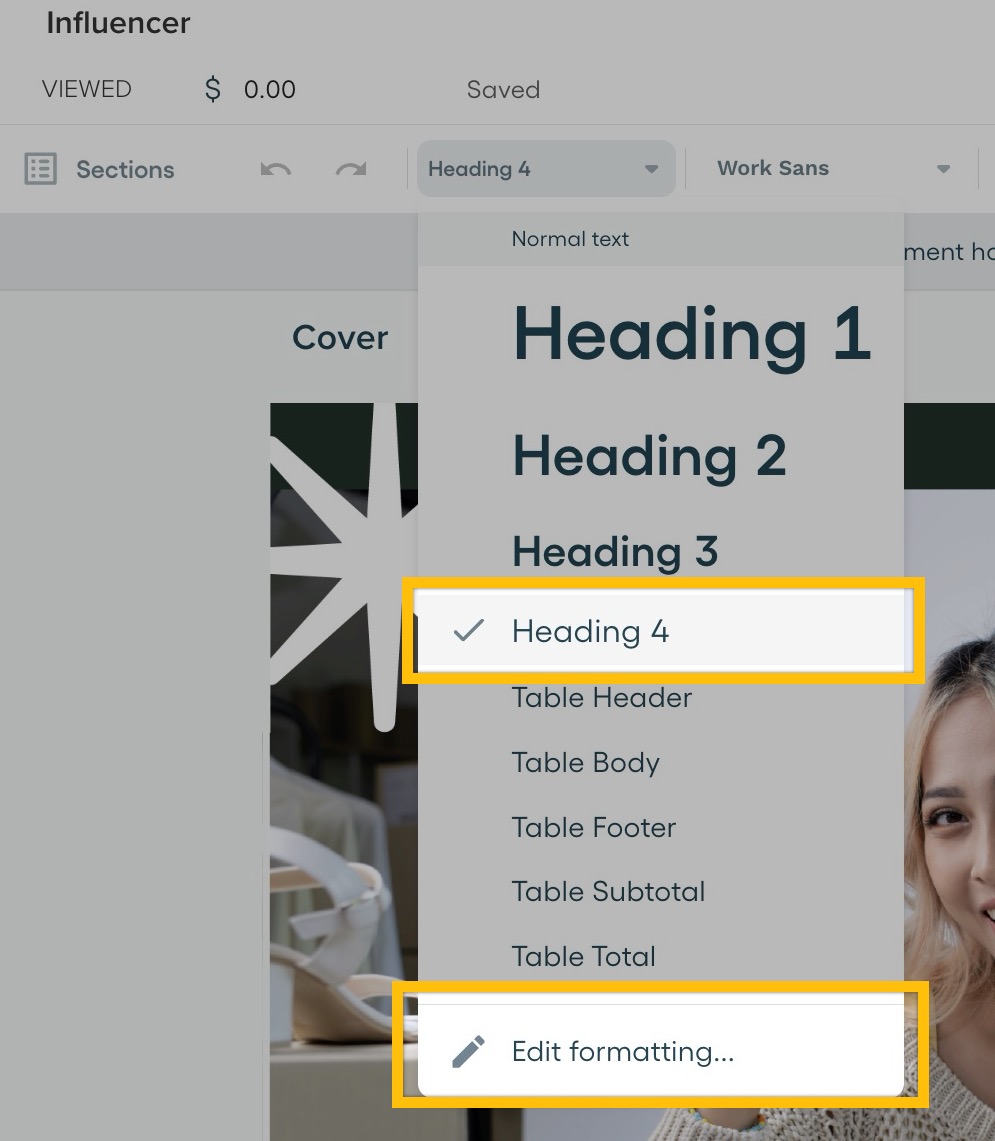Select Table Total style
The height and width of the screenshot is (1141, 995).
(x=661, y=956)
